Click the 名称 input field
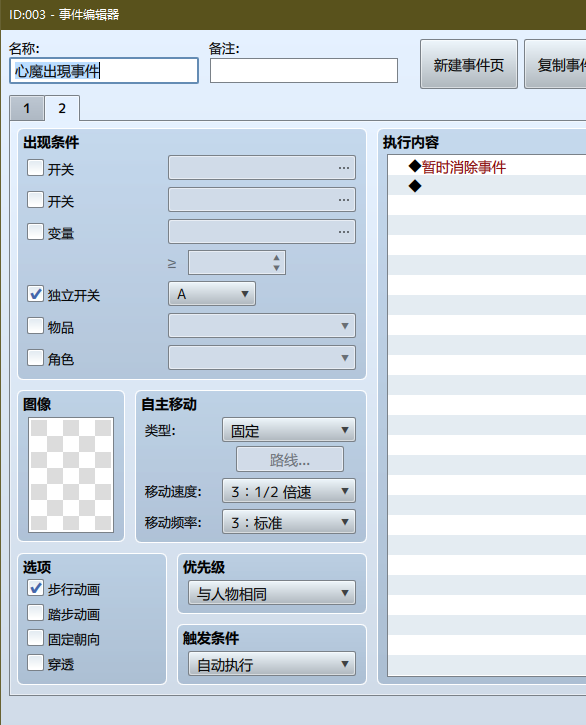 [104, 71]
